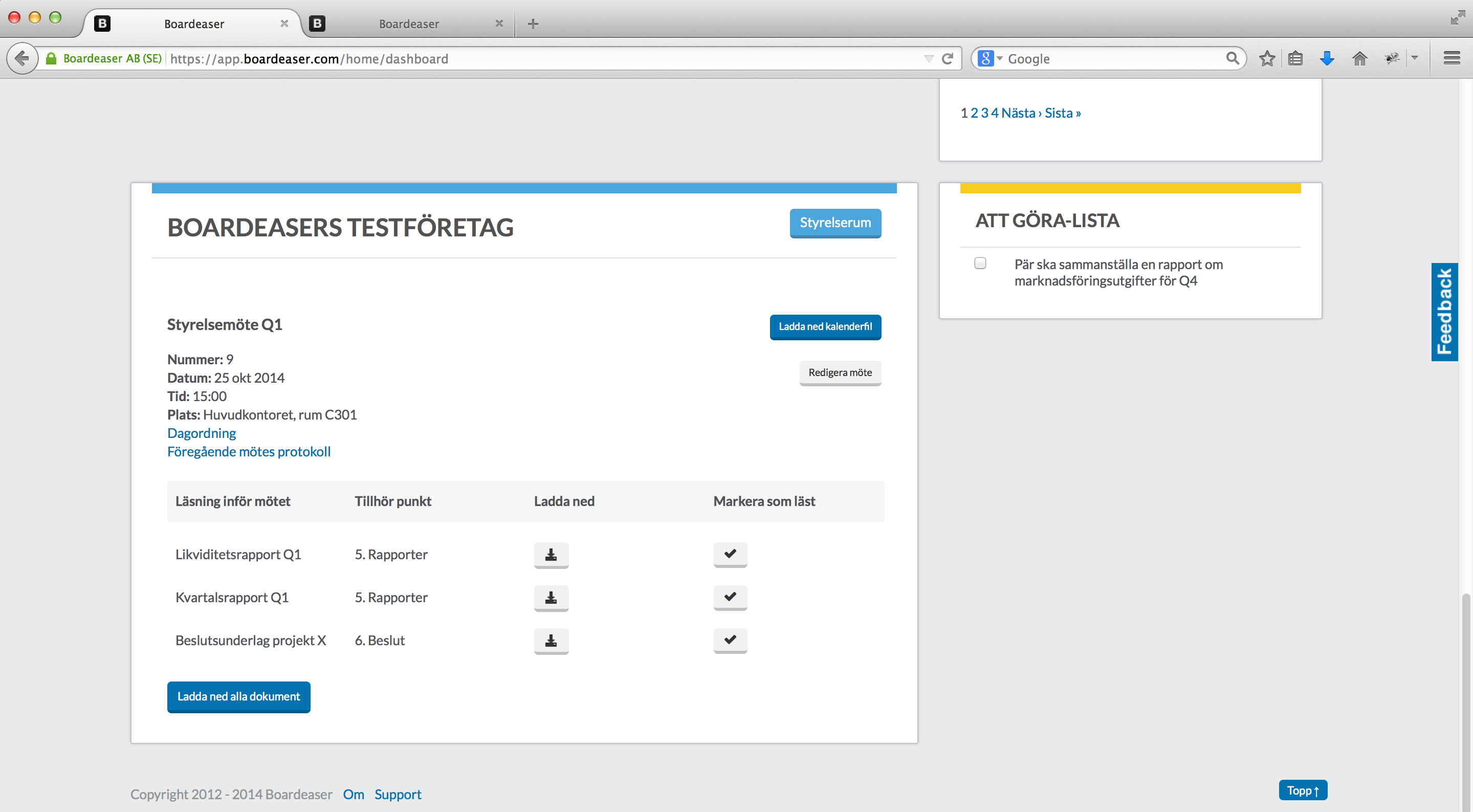Open new tab with plus icon
This screenshot has width=1473, height=812.
(x=533, y=24)
